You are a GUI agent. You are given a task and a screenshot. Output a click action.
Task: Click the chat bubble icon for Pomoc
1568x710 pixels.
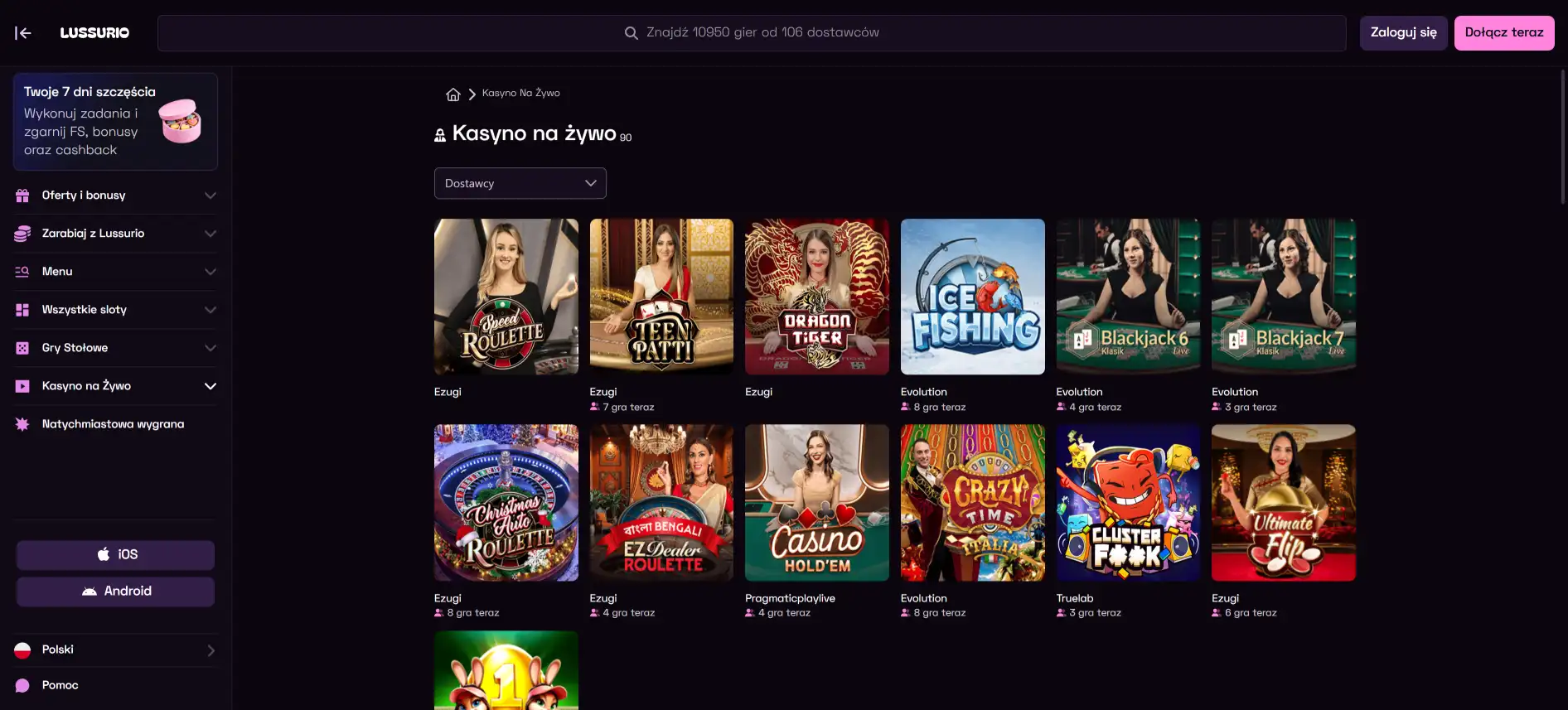[x=22, y=686]
